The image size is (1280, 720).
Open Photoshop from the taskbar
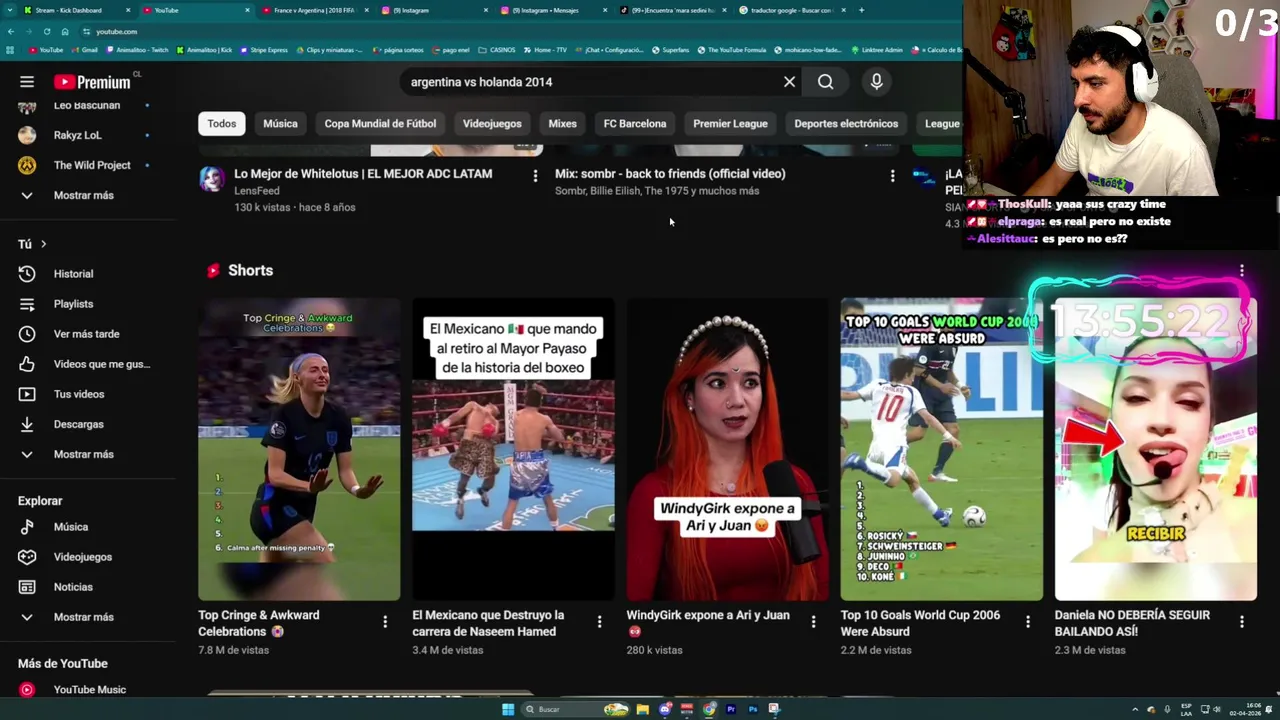pos(753,709)
